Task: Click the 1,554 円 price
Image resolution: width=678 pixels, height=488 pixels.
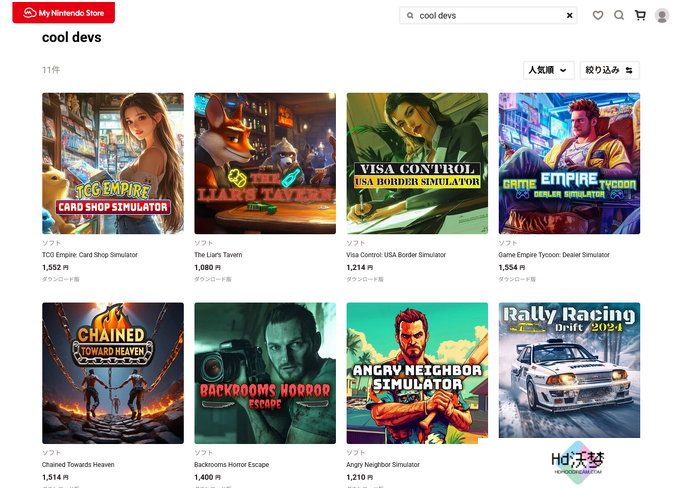Action: [x=512, y=268]
